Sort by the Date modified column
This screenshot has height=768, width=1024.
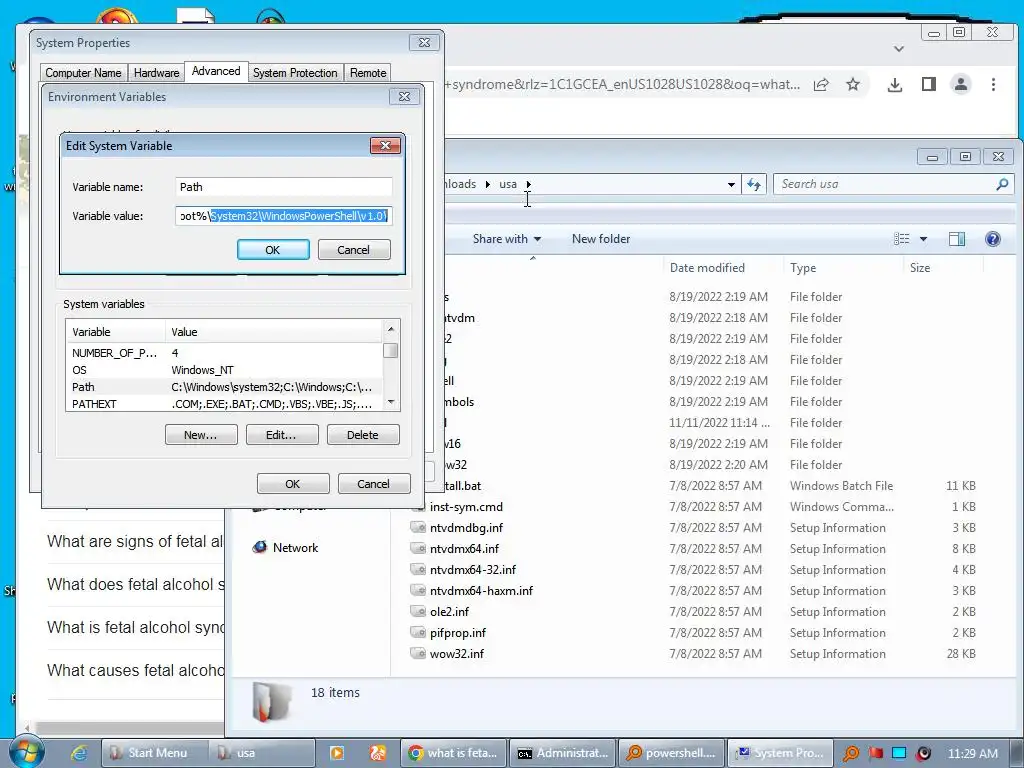(x=707, y=268)
